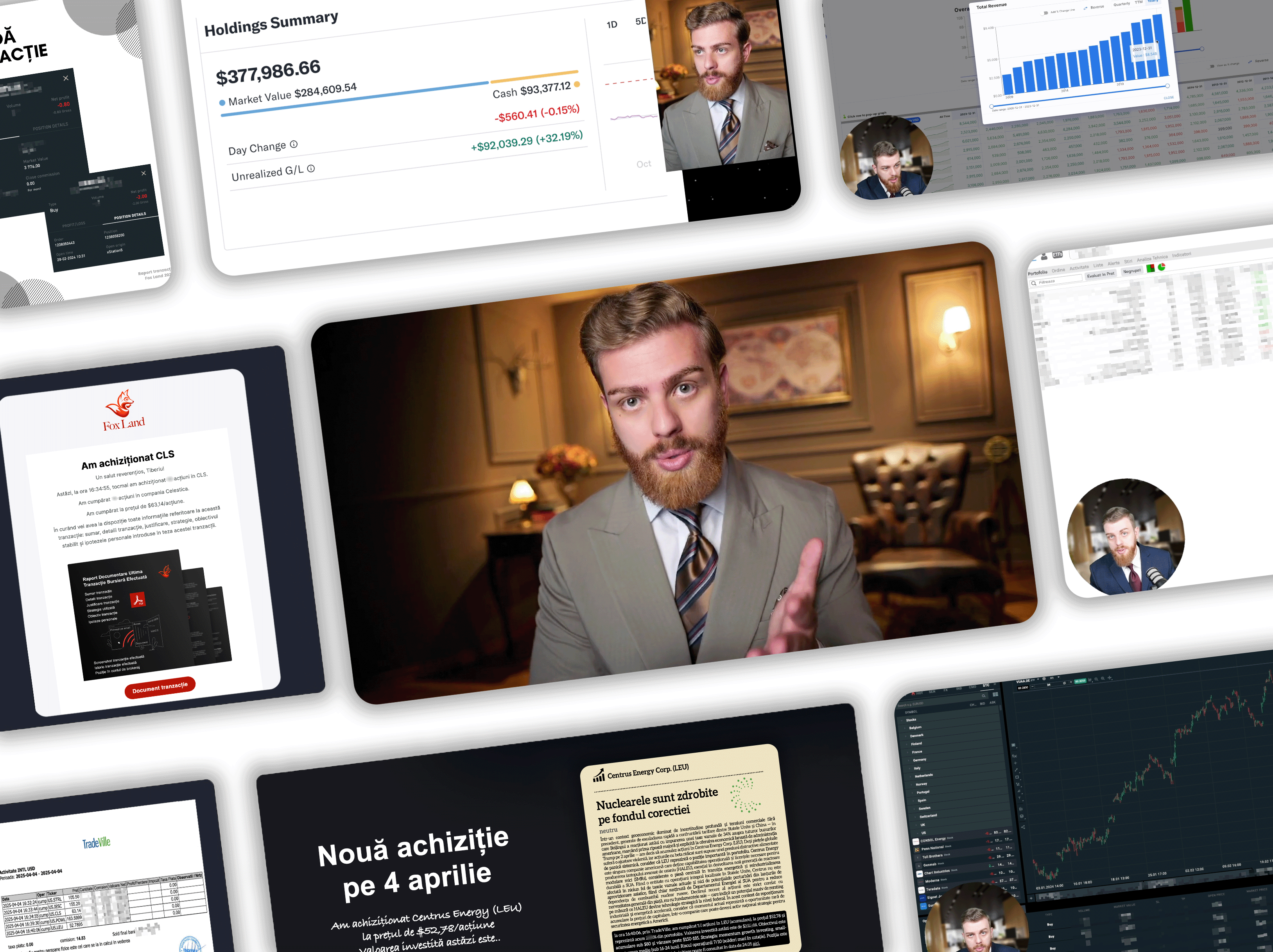Open the Analiza Tehnica tab
Screen dimensions: 1273x952
[x=1152, y=258]
